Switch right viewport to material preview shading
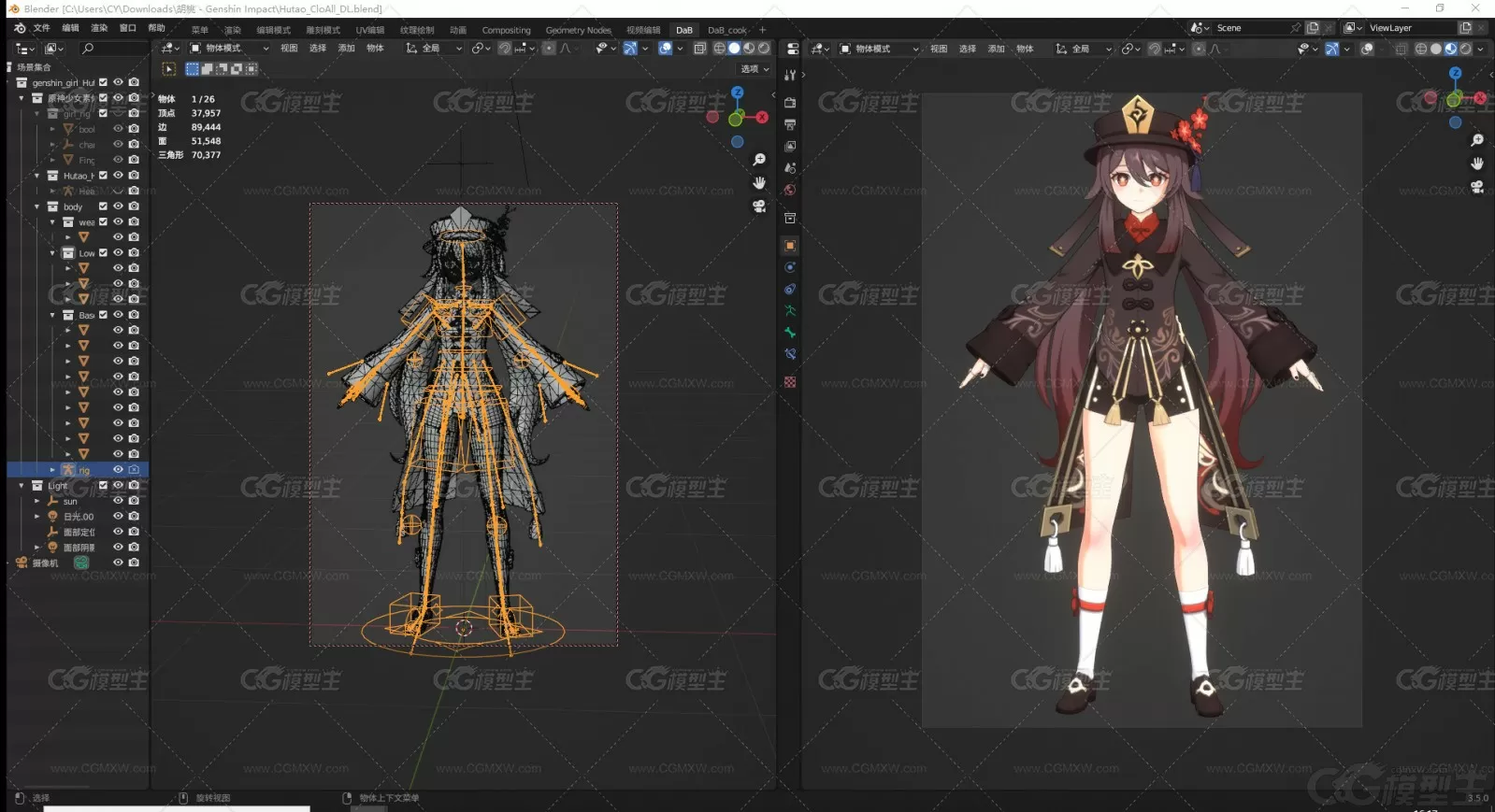The height and width of the screenshot is (812, 1495). (1450, 49)
